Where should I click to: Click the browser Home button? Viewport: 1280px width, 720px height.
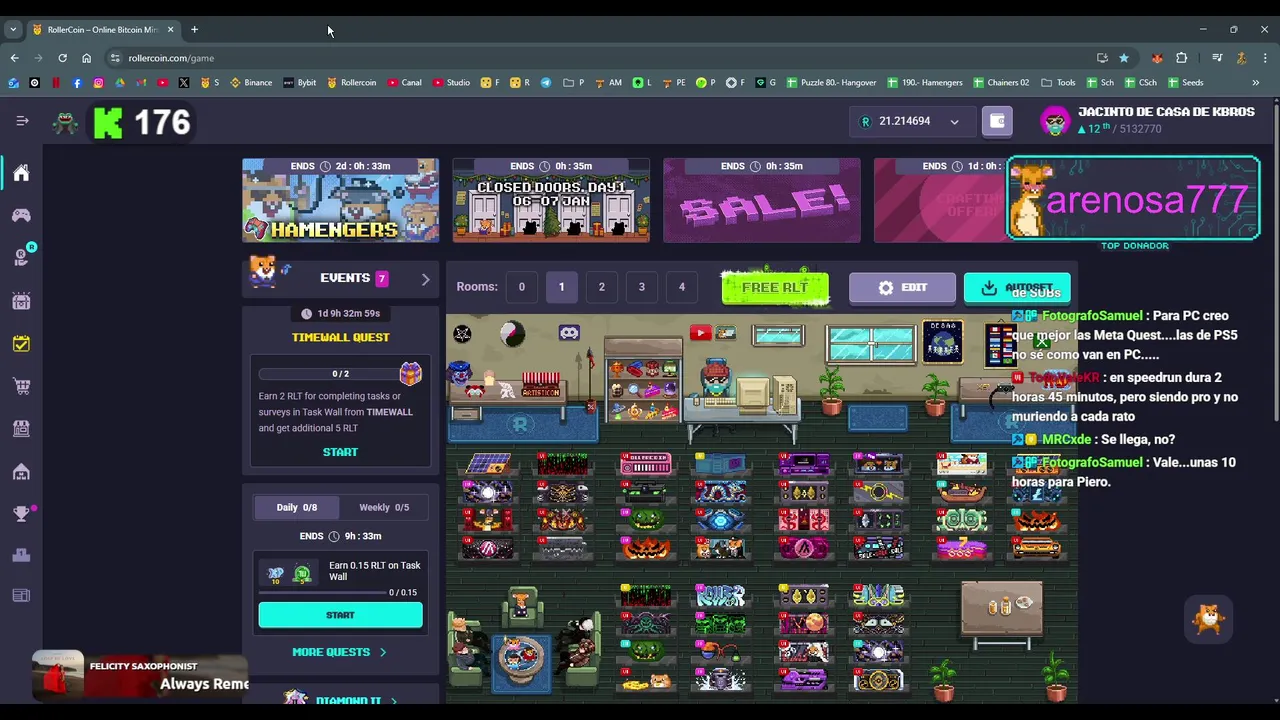pos(86,58)
